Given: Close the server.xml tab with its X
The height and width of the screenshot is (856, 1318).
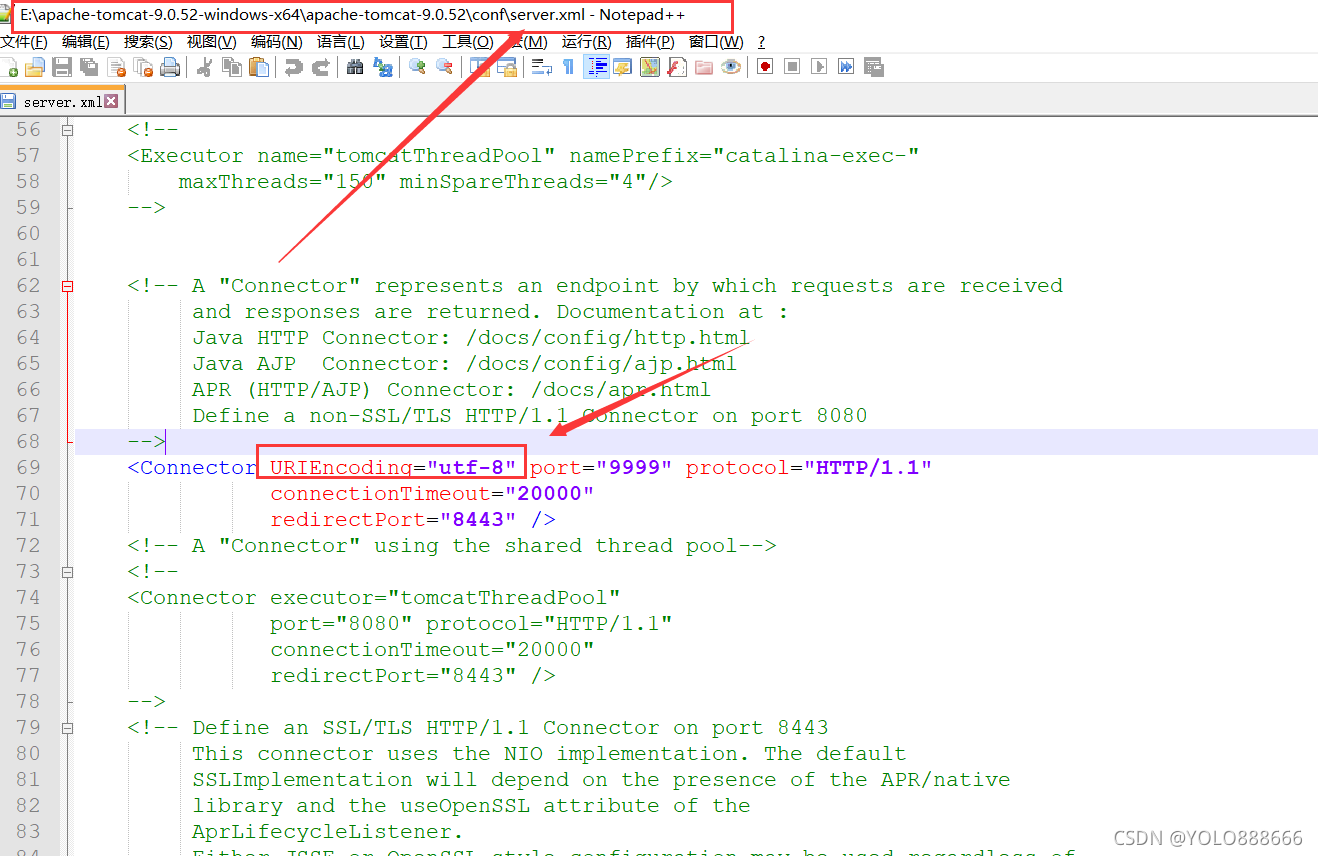Looking at the screenshot, I should (111, 101).
